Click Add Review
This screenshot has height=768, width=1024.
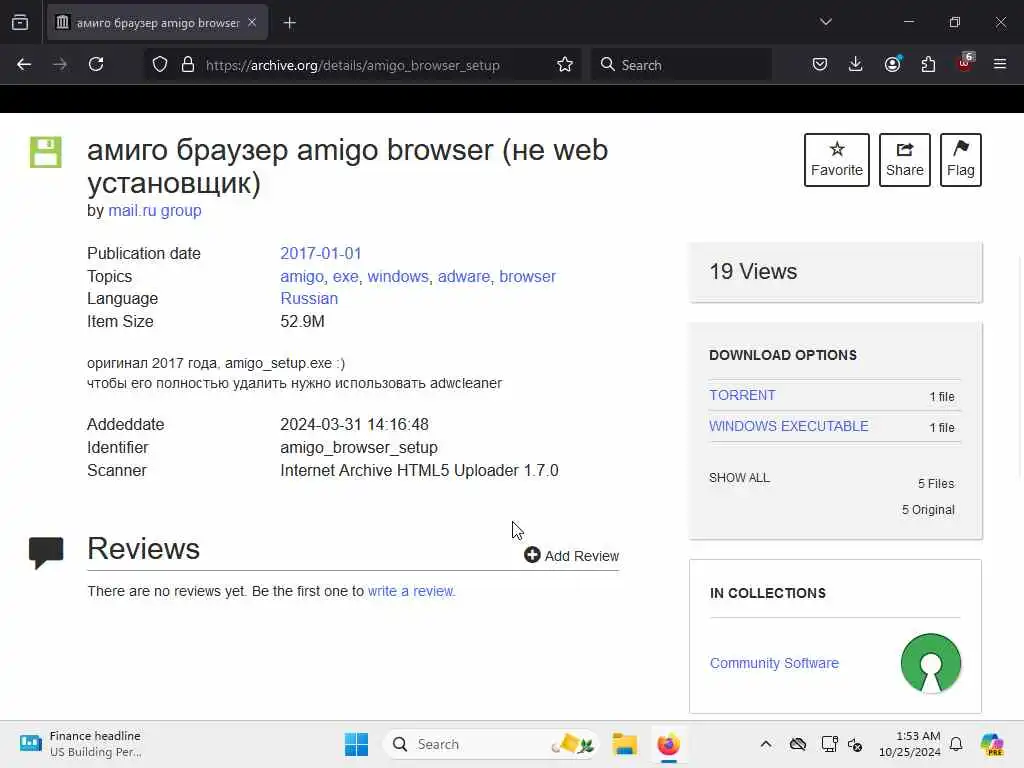(x=571, y=556)
